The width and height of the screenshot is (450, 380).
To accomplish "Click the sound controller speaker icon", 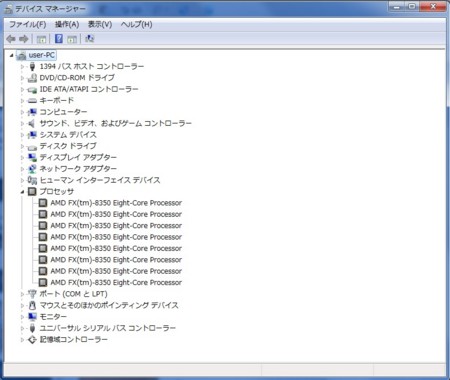I will [x=32, y=124].
